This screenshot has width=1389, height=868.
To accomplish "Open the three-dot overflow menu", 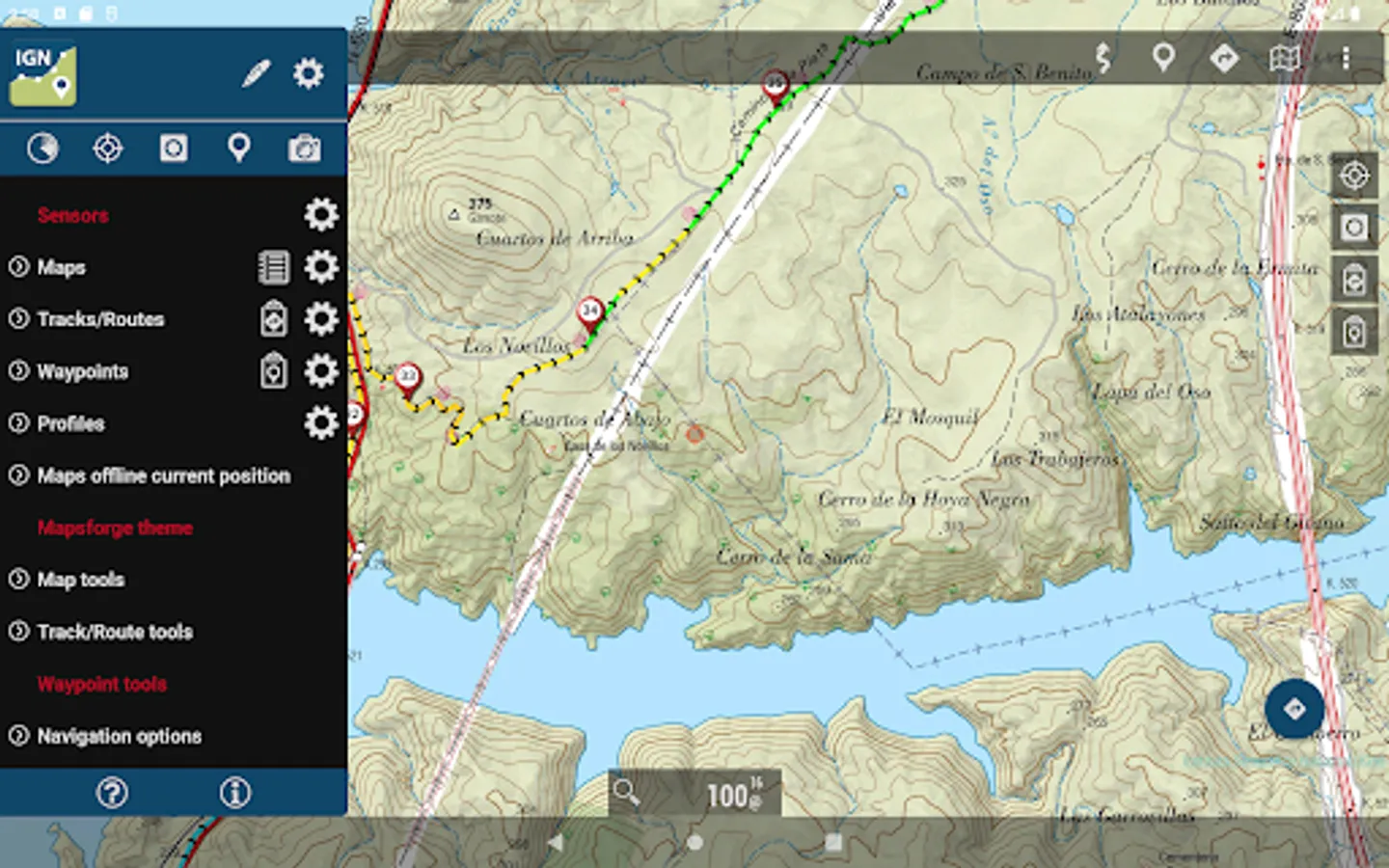I will 1346,59.
